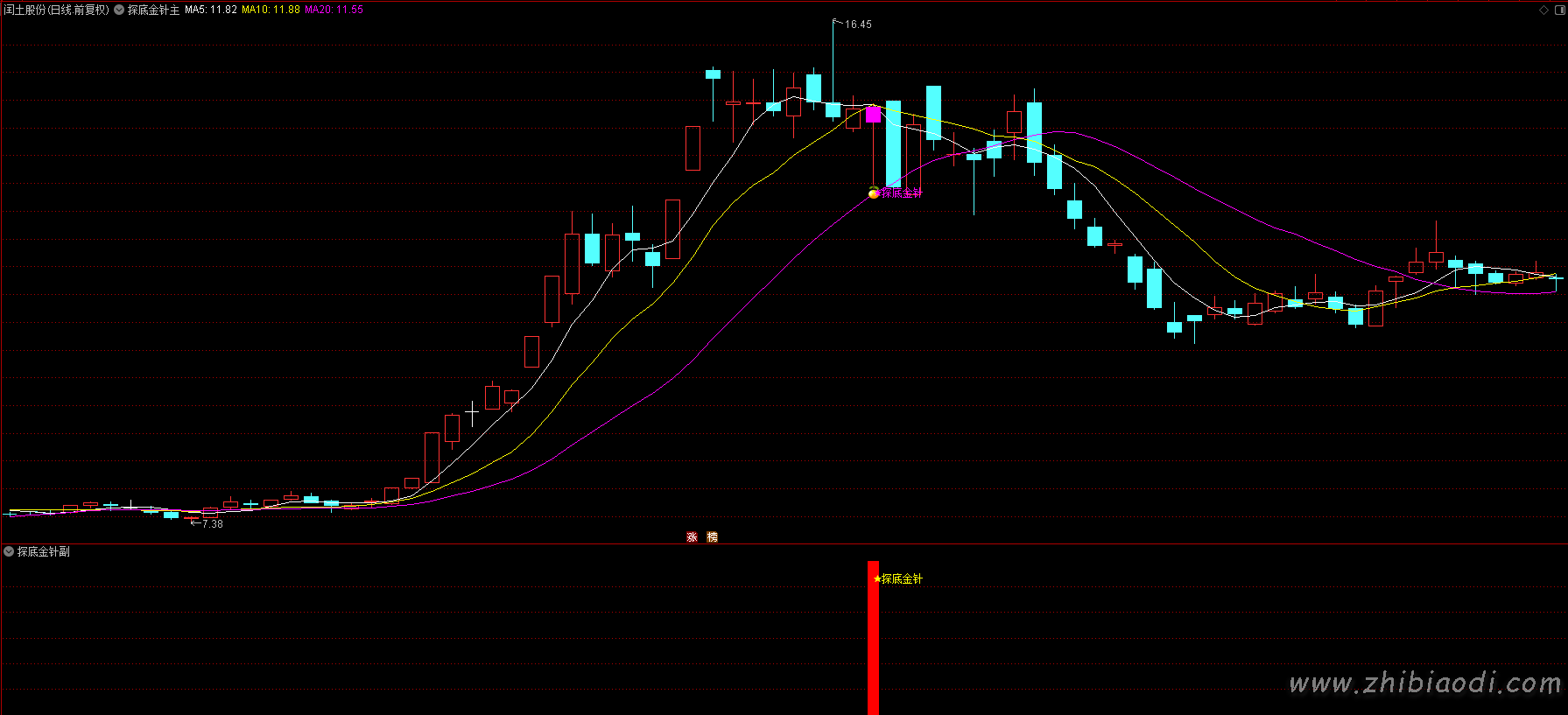Click the magenta MA20: 11.55 label
The height and width of the screenshot is (715, 1568).
pos(334,10)
